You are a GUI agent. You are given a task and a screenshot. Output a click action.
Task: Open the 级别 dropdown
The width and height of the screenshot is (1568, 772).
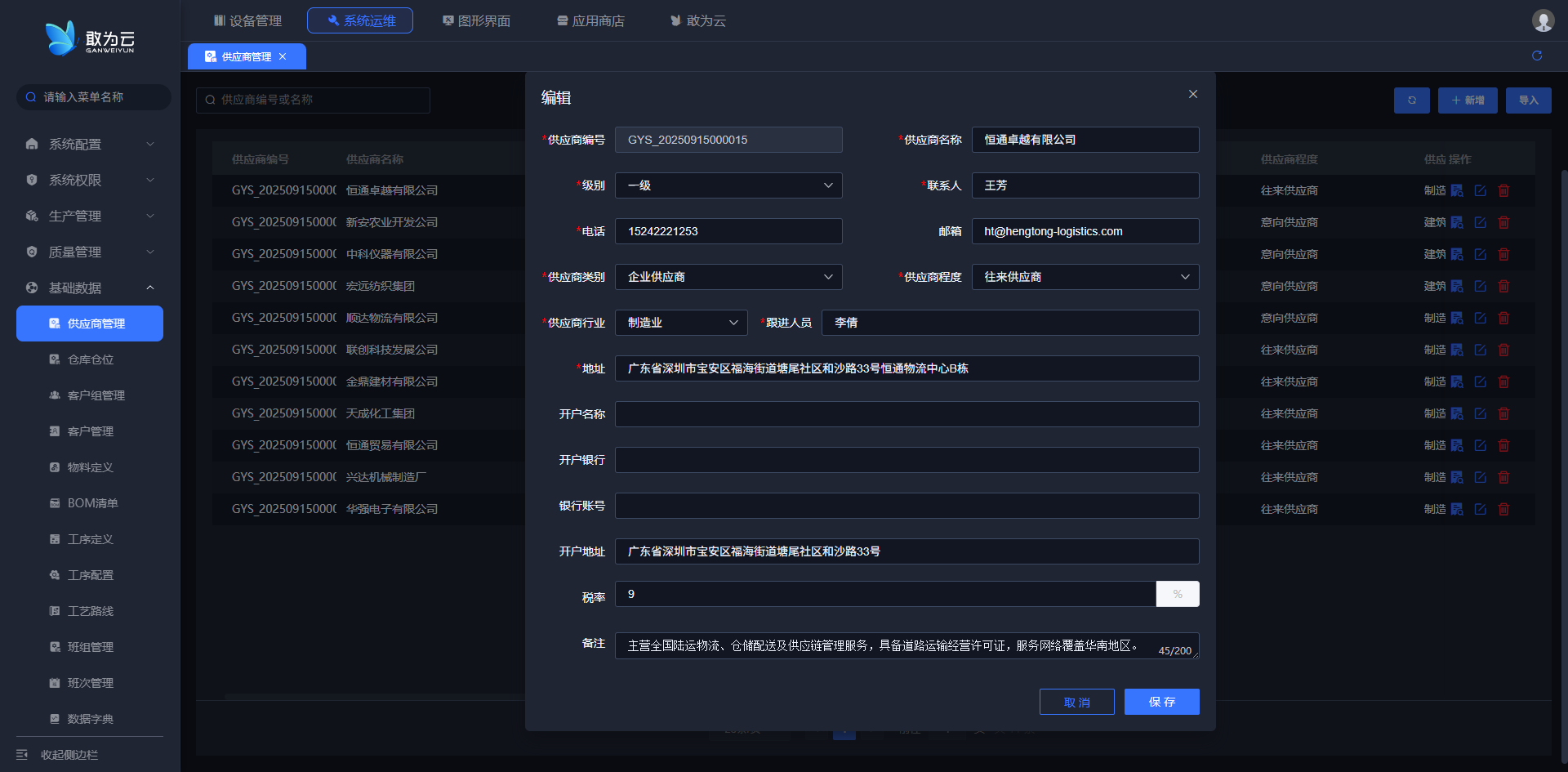point(728,185)
